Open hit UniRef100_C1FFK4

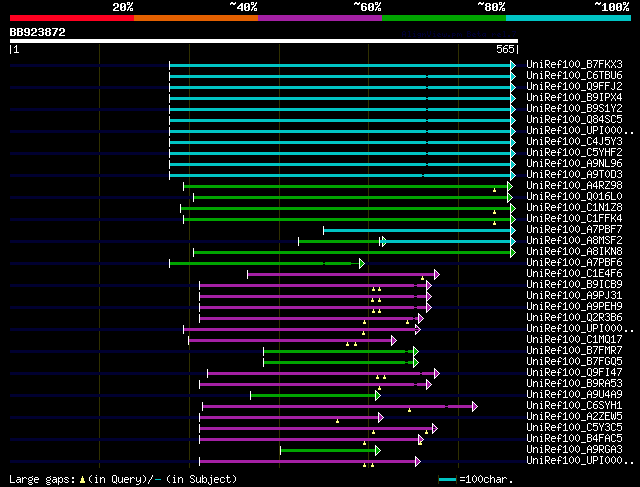pyautogui.click(x=574, y=219)
